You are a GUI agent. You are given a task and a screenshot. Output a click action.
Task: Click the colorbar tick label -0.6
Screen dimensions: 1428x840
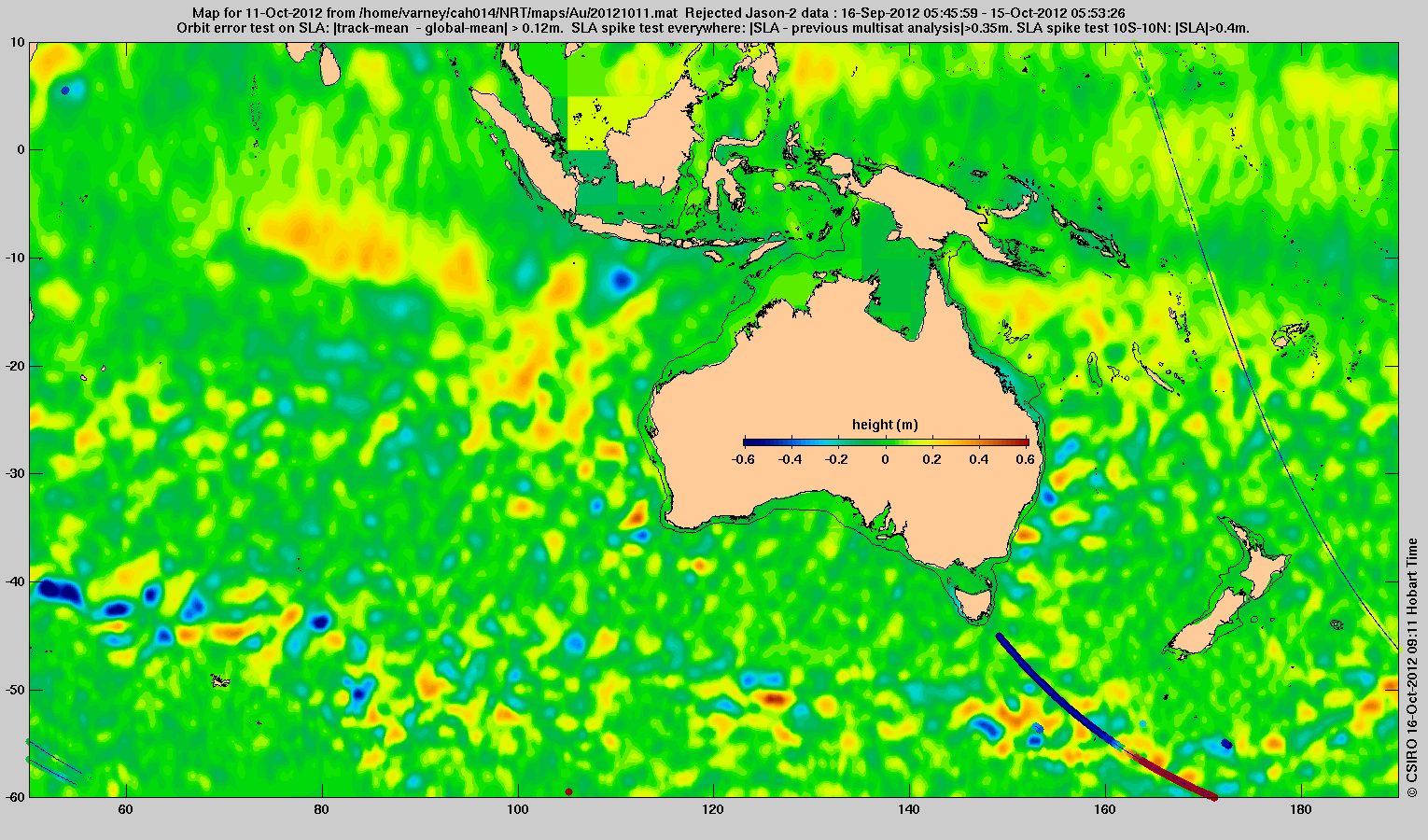coord(743,459)
